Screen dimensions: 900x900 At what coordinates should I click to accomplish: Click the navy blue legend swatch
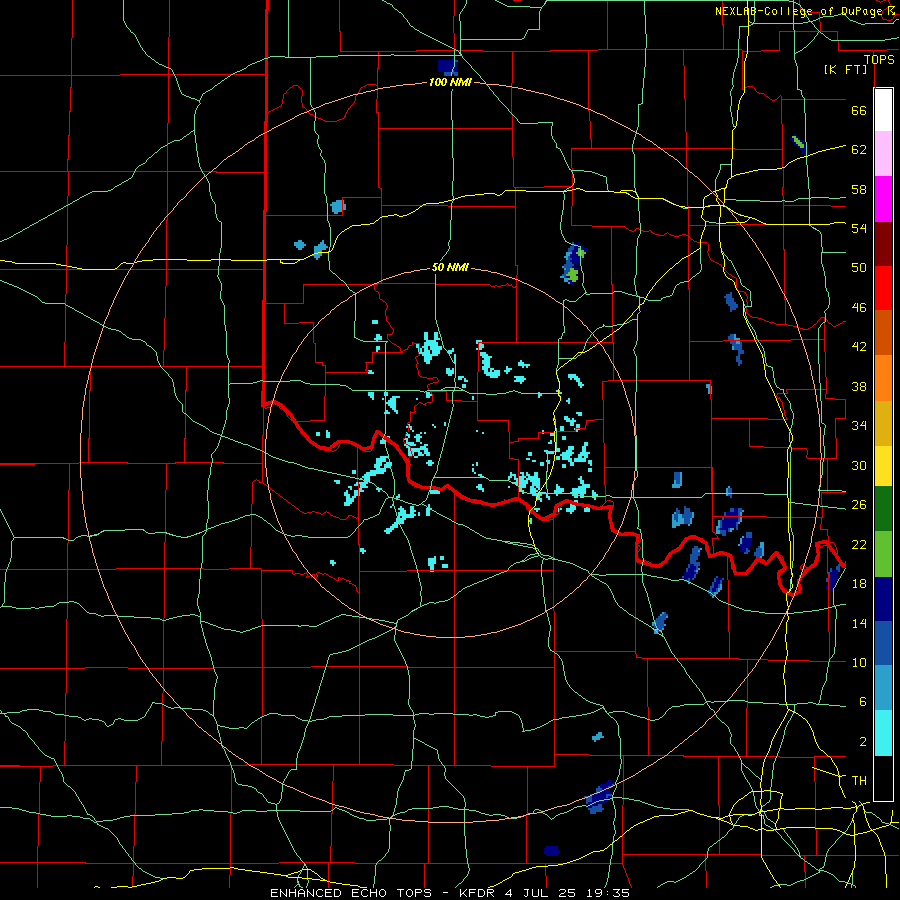883,599
